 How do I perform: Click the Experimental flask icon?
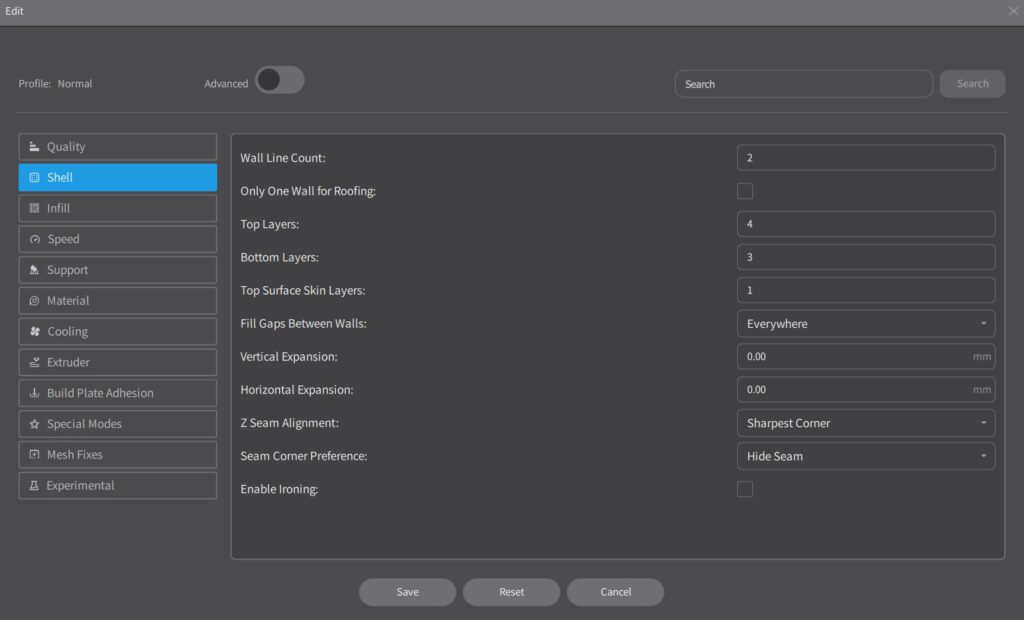point(34,485)
